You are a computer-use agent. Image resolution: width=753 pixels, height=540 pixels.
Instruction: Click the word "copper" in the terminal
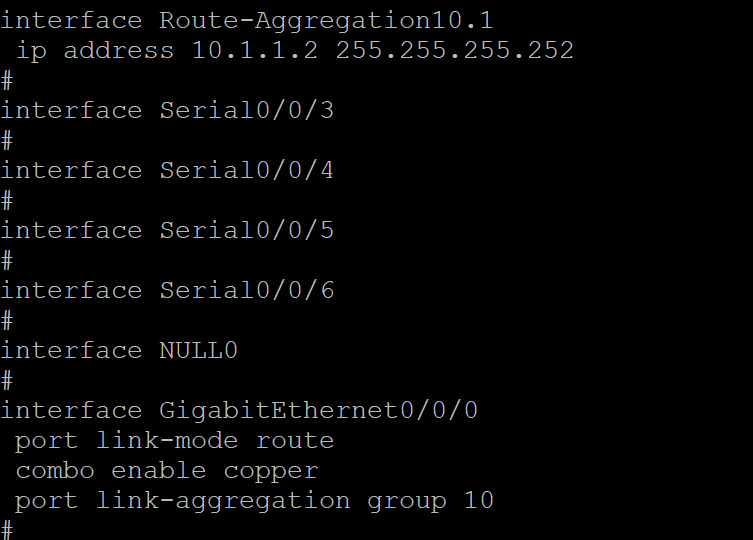270,471
